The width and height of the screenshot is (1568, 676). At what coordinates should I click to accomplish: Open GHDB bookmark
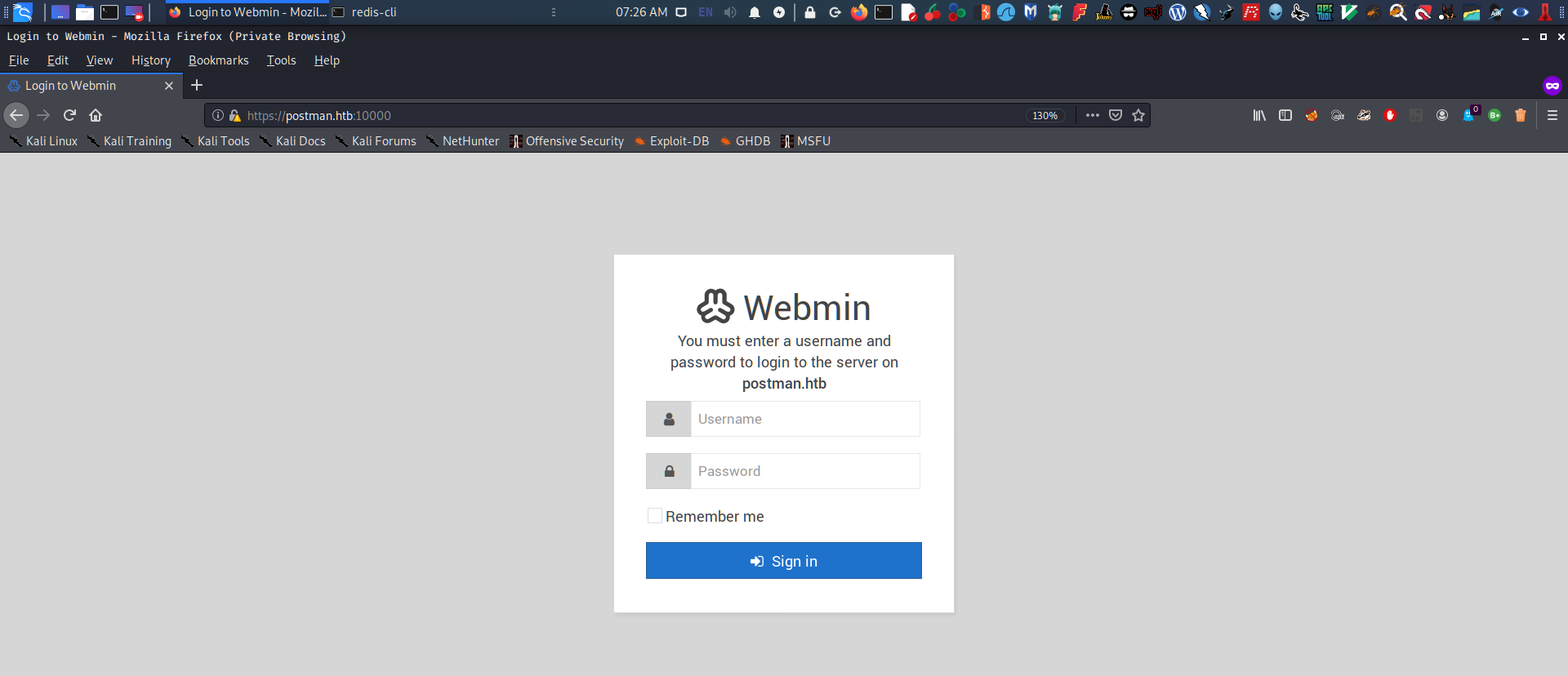click(x=745, y=141)
